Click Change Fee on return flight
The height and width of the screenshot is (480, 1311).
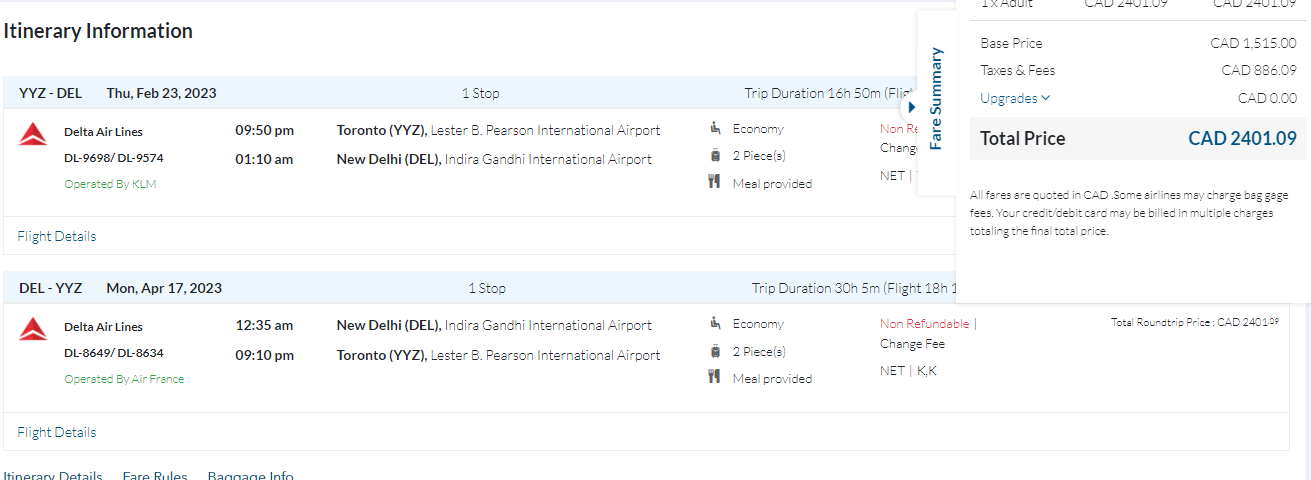pos(912,344)
